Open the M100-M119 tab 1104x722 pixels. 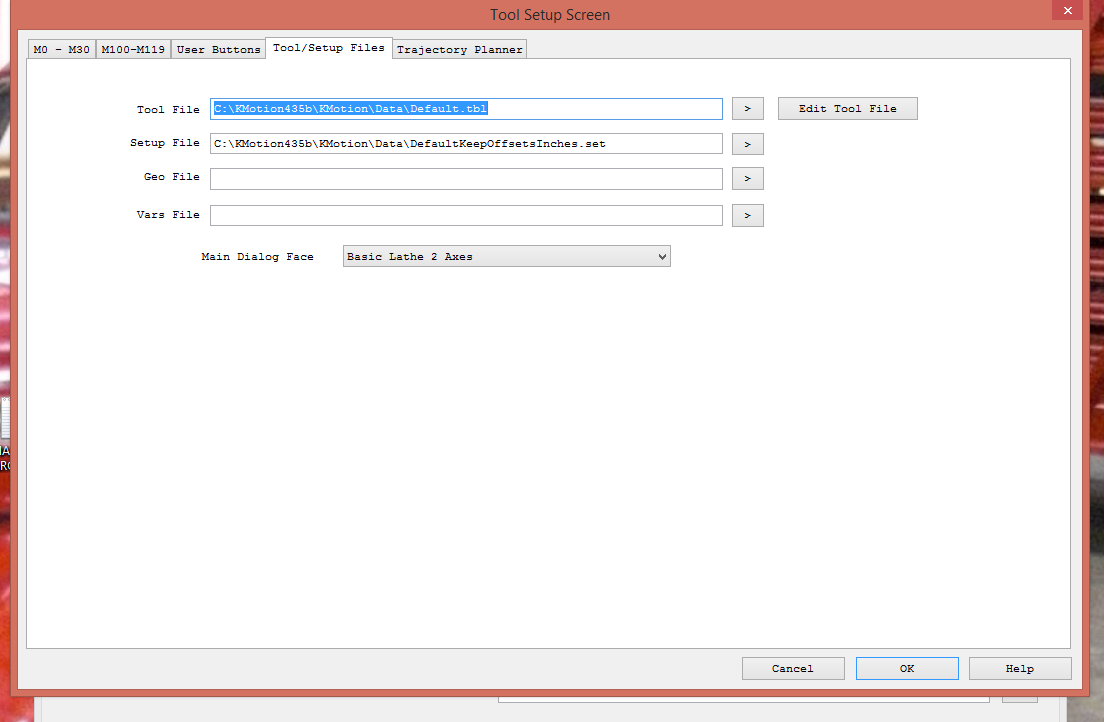[x=133, y=49]
